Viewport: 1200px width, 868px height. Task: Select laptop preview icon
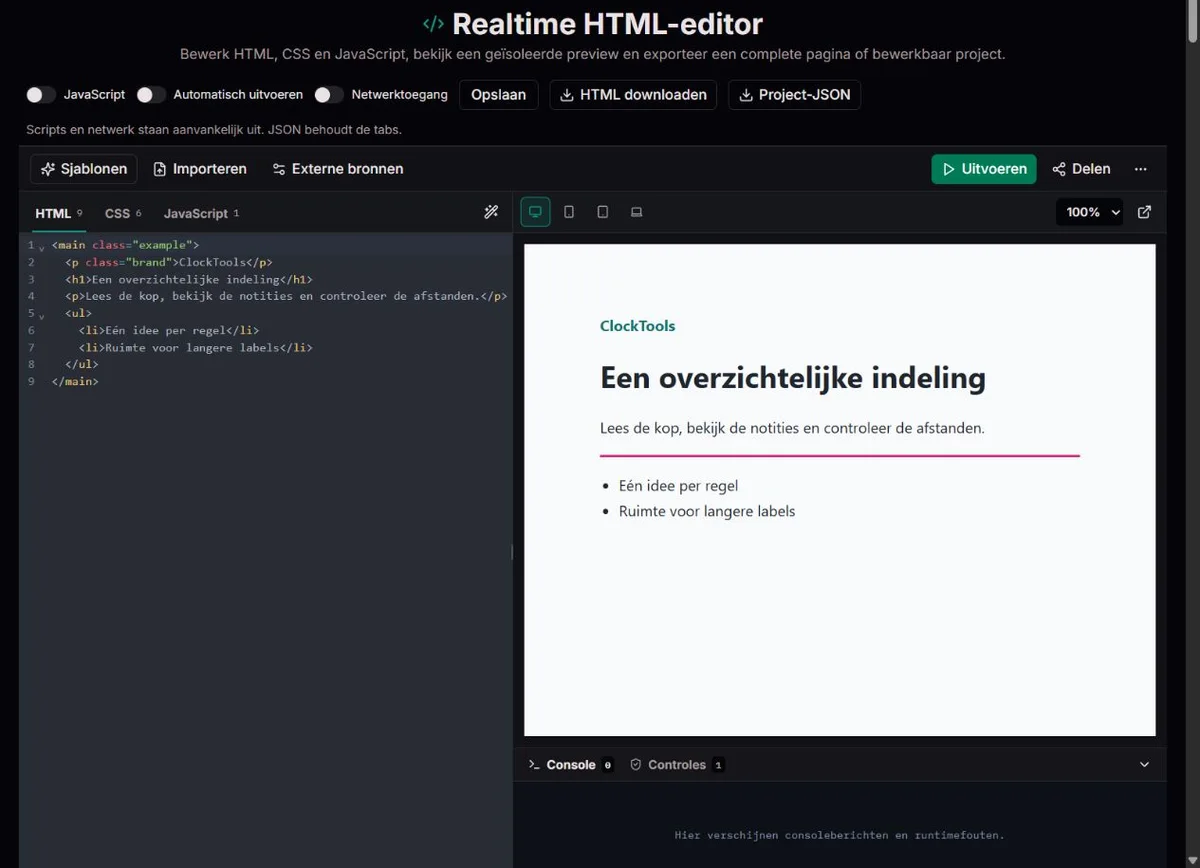636,212
